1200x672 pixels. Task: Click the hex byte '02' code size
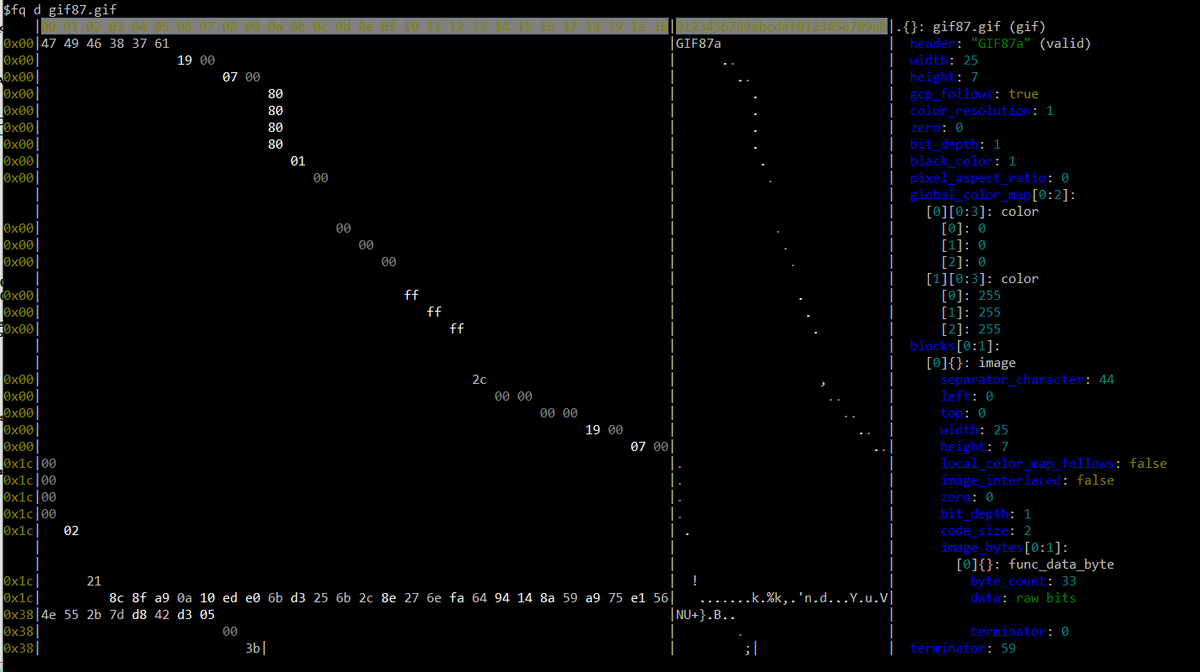(71, 531)
